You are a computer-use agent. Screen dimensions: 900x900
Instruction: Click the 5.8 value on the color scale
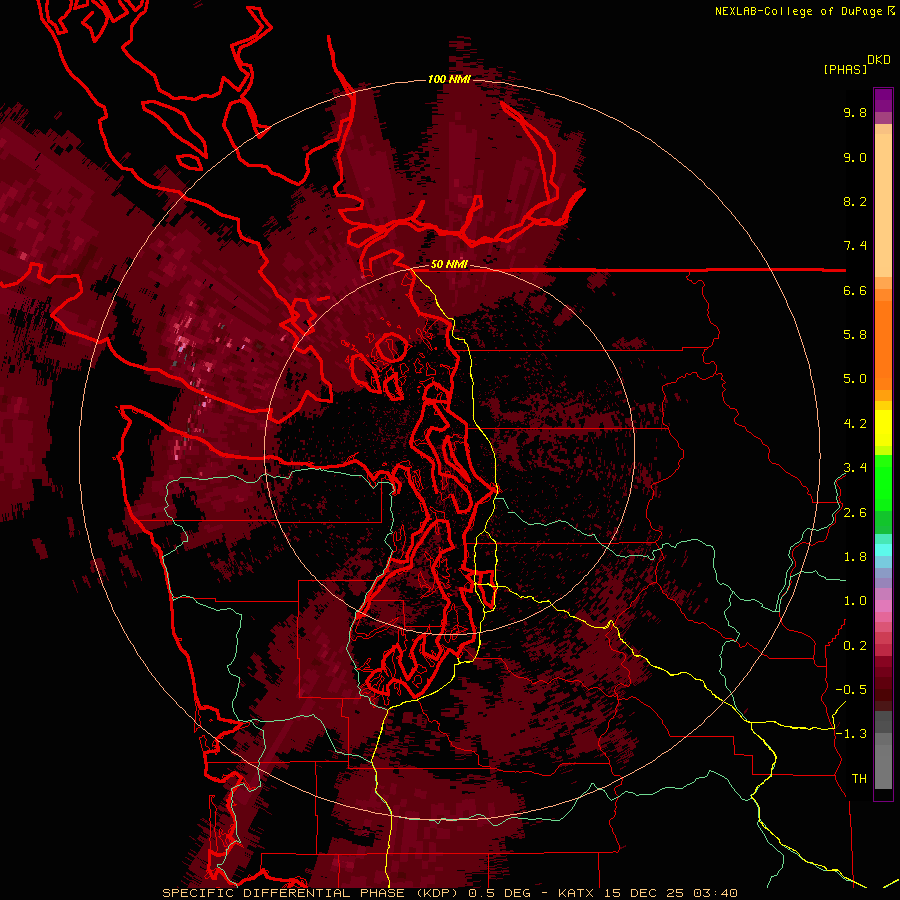click(x=855, y=335)
